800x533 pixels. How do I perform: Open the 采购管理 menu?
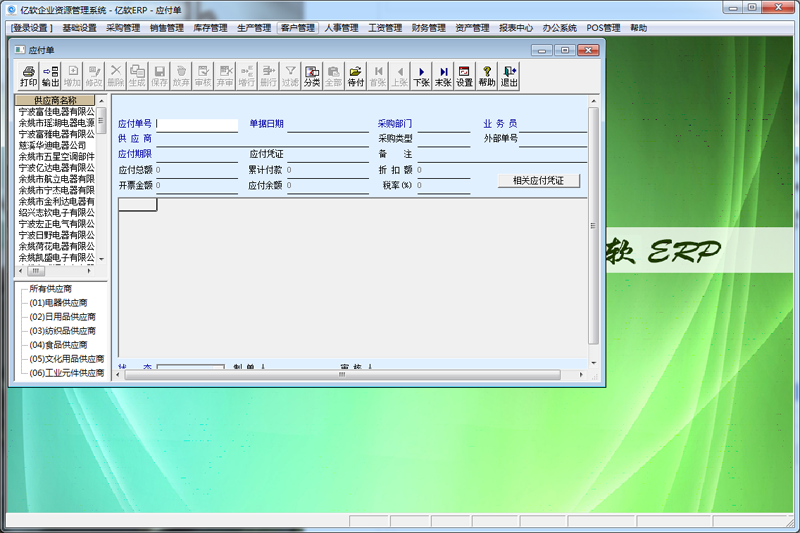pyautogui.click(x=123, y=28)
